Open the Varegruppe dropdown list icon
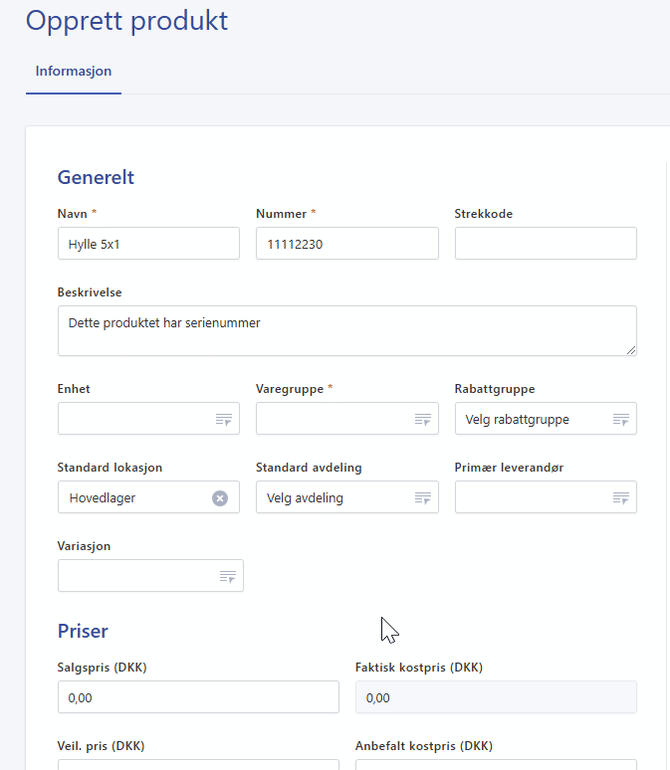Viewport: 670px width, 770px height. tap(422, 419)
